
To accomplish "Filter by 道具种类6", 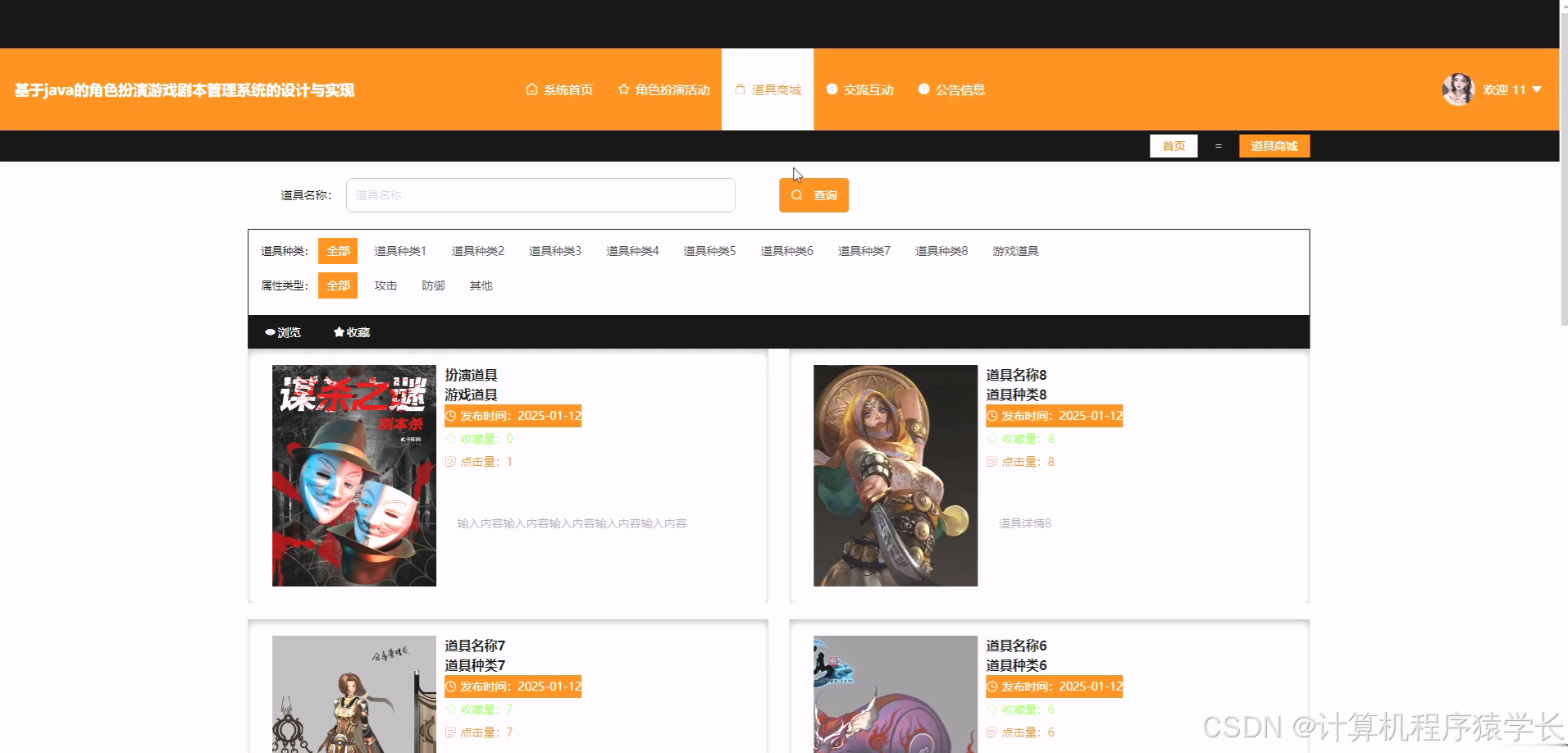I will coord(786,251).
